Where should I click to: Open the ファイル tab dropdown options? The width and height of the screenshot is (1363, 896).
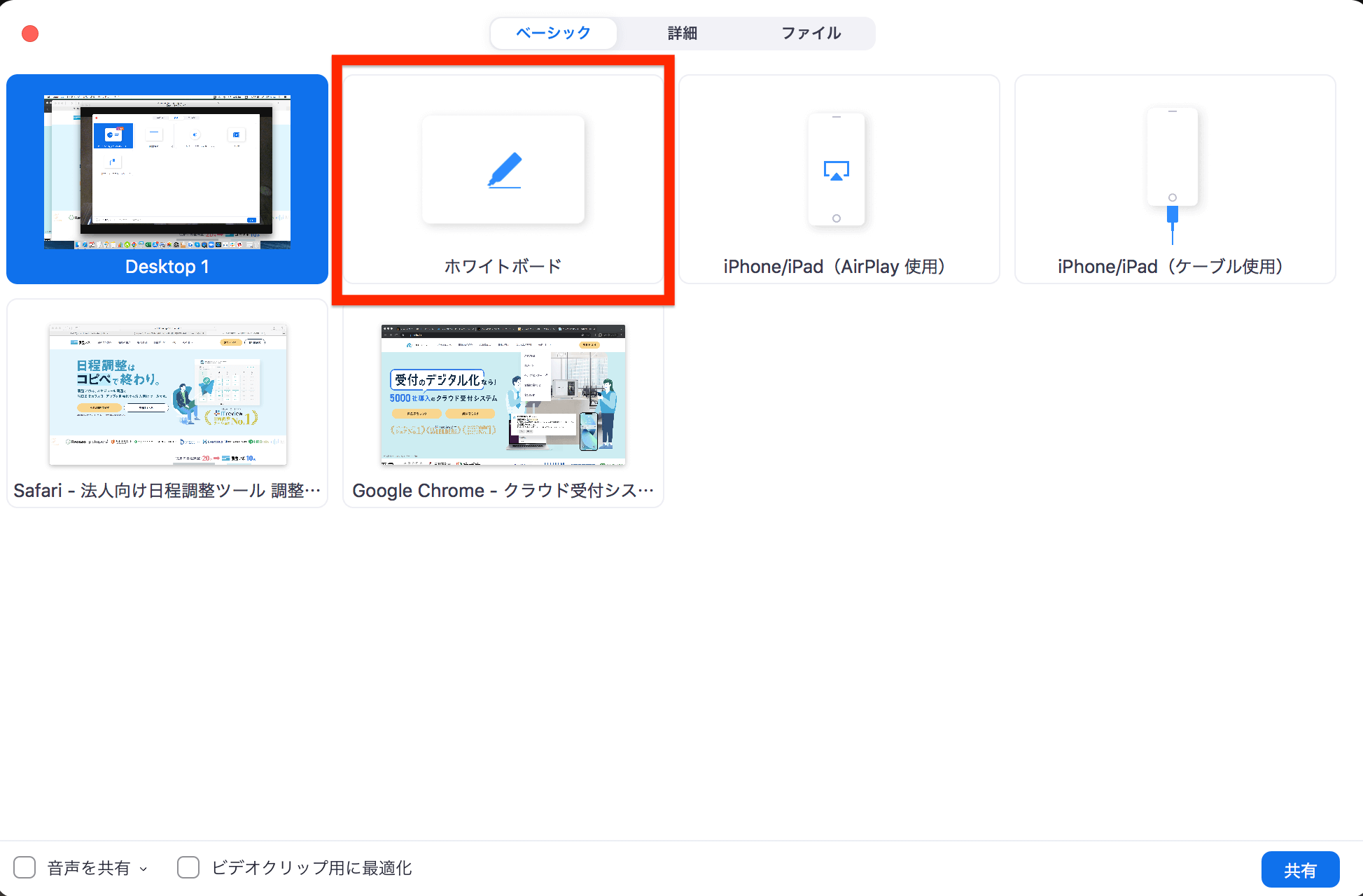coord(811,33)
